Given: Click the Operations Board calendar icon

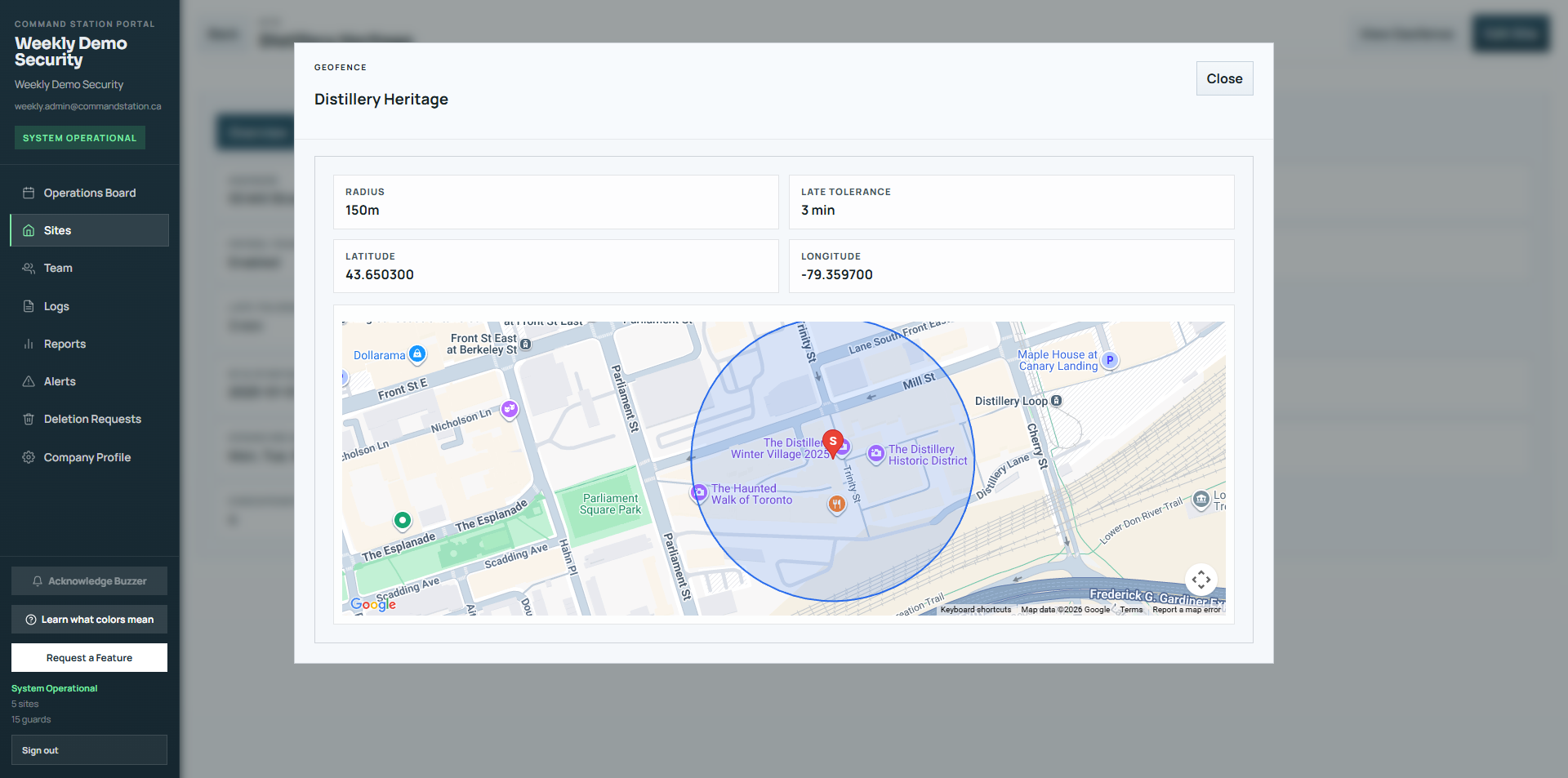Looking at the screenshot, I should (29, 193).
